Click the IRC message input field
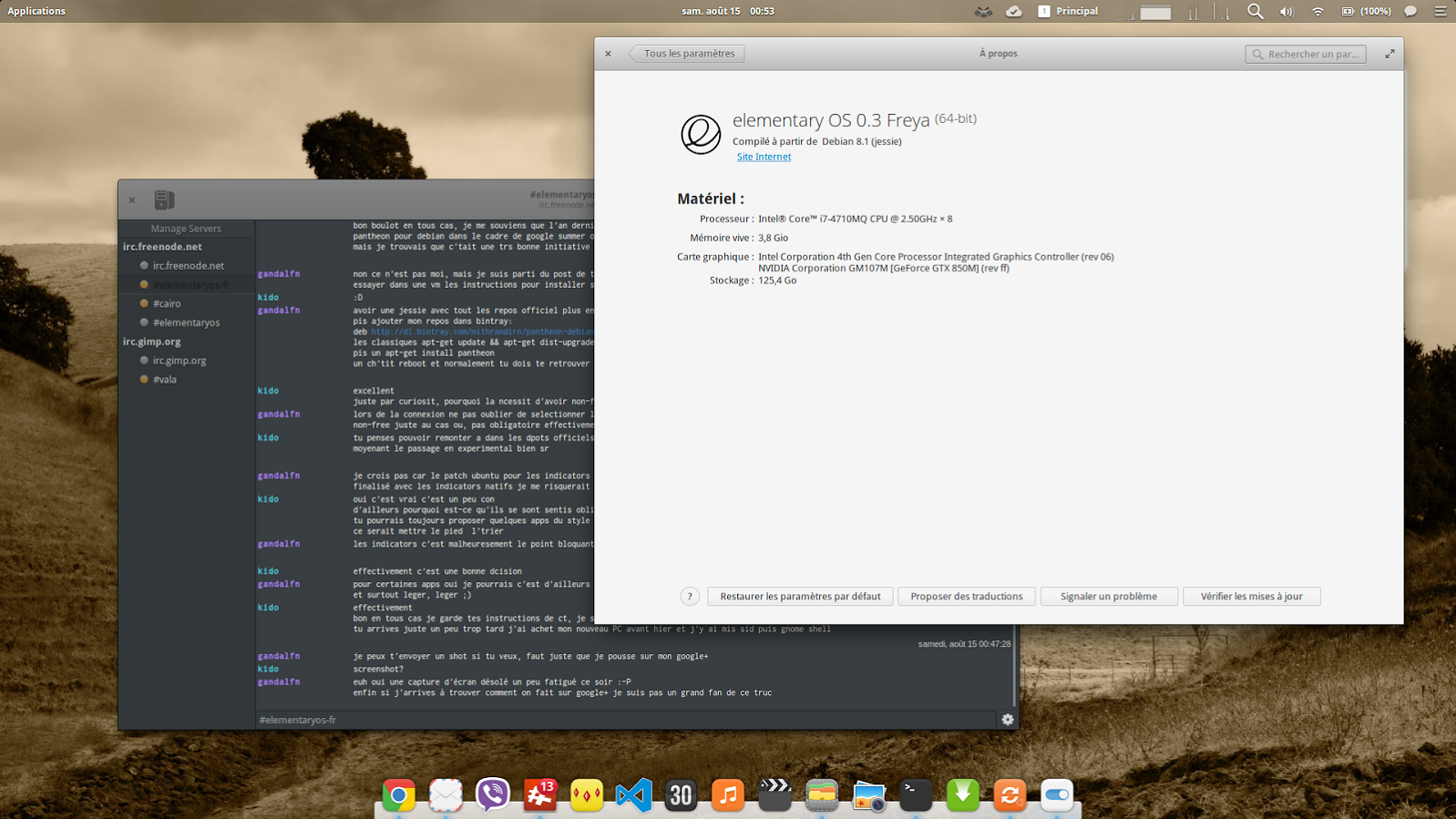The height and width of the screenshot is (819, 1456). tap(627, 720)
